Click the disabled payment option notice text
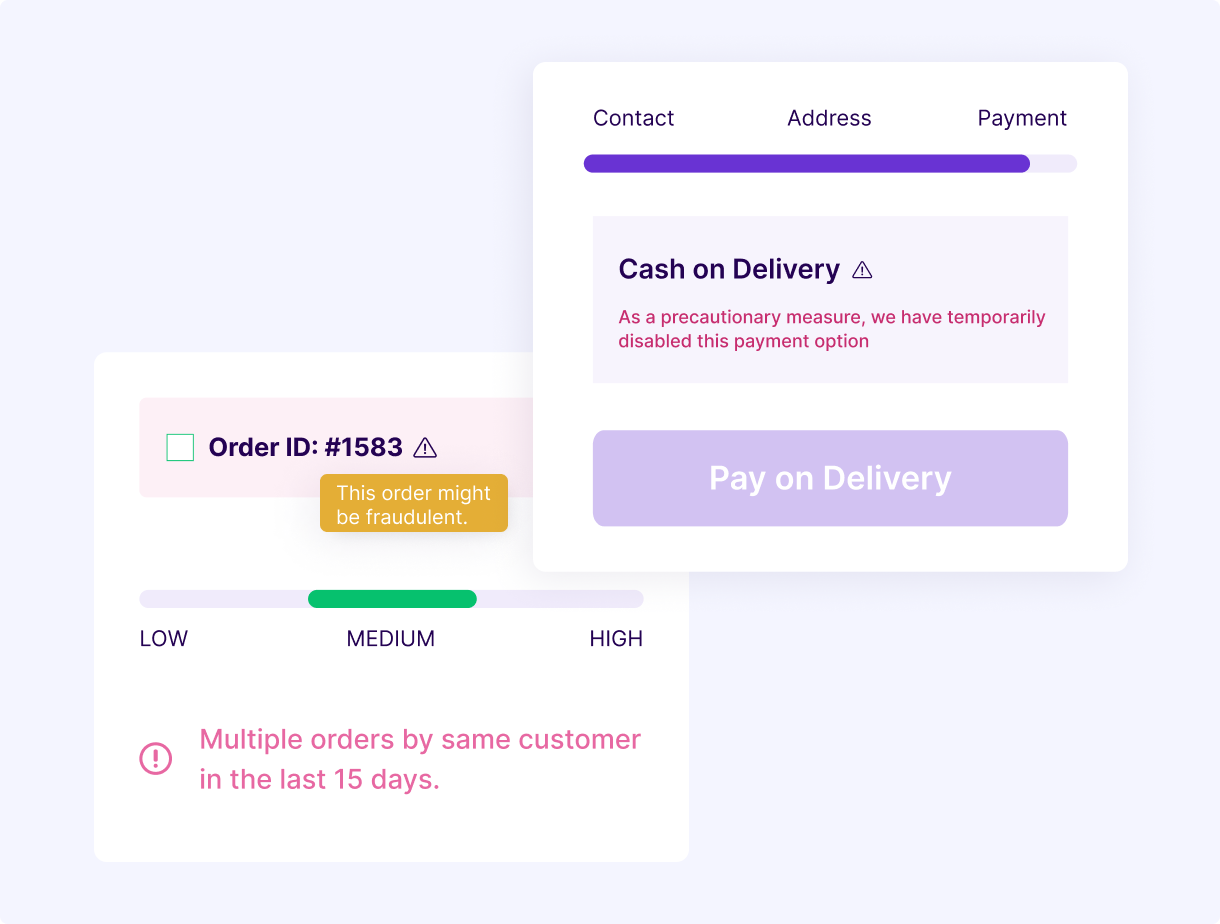 pos(831,329)
